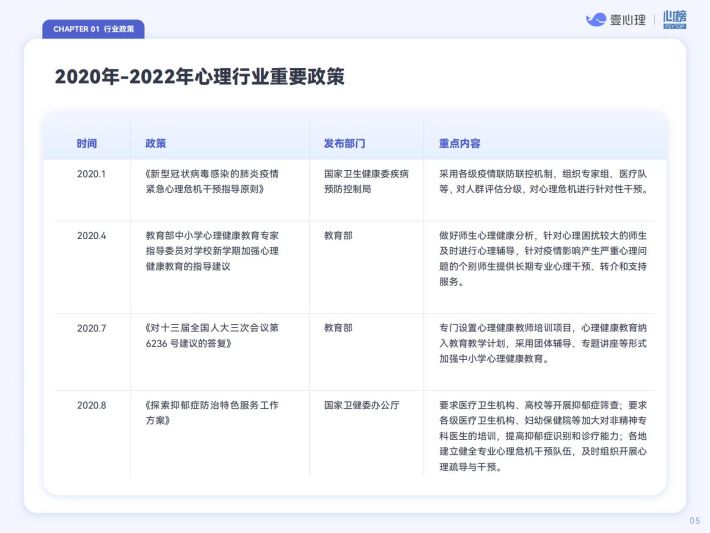Click the 时间 column header
This screenshot has width=710, height=533.
(86, 144)
